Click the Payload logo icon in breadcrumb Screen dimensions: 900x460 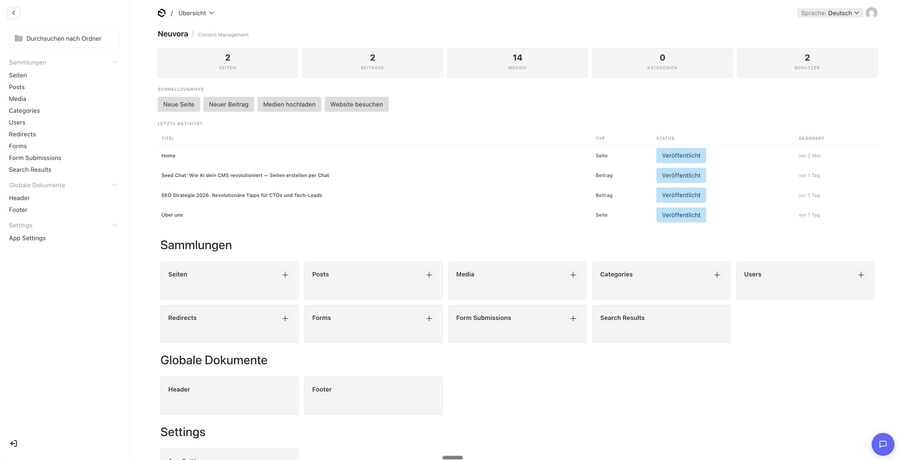pyautogui.click(x=161, y=13)
